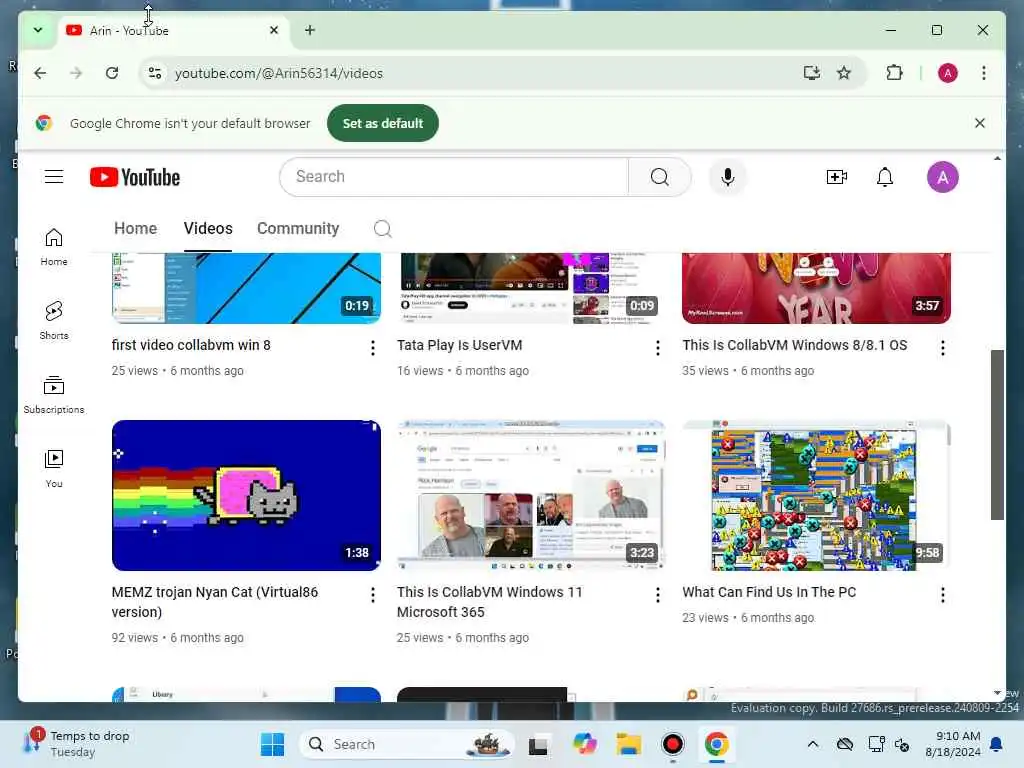Open Chrome extensions puzzle icon
The height and width of the screenshot is (768, 1024).
click(x=894, y=72)
